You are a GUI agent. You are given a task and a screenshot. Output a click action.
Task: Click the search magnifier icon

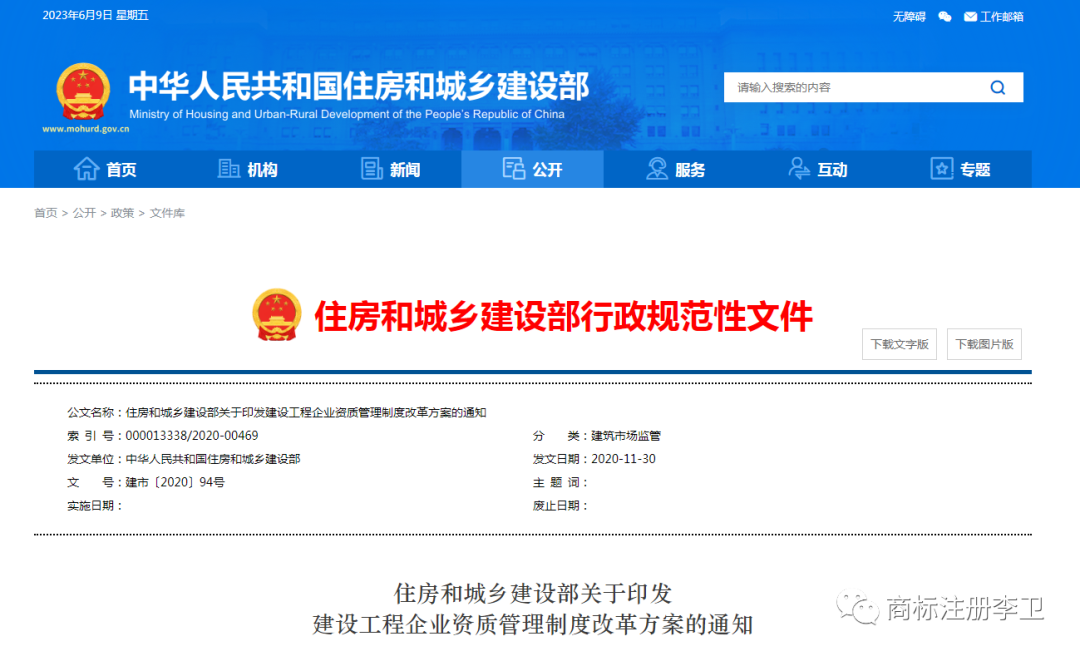(x=997, y=88)
